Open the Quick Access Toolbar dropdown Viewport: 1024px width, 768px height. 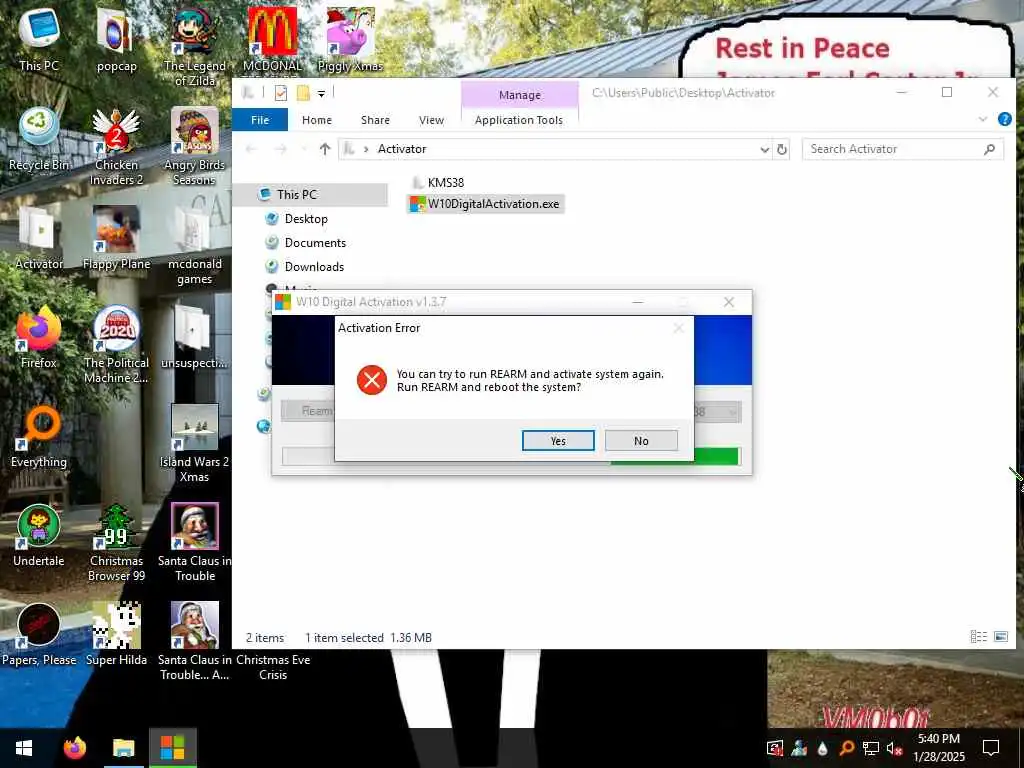coord(321,94)
